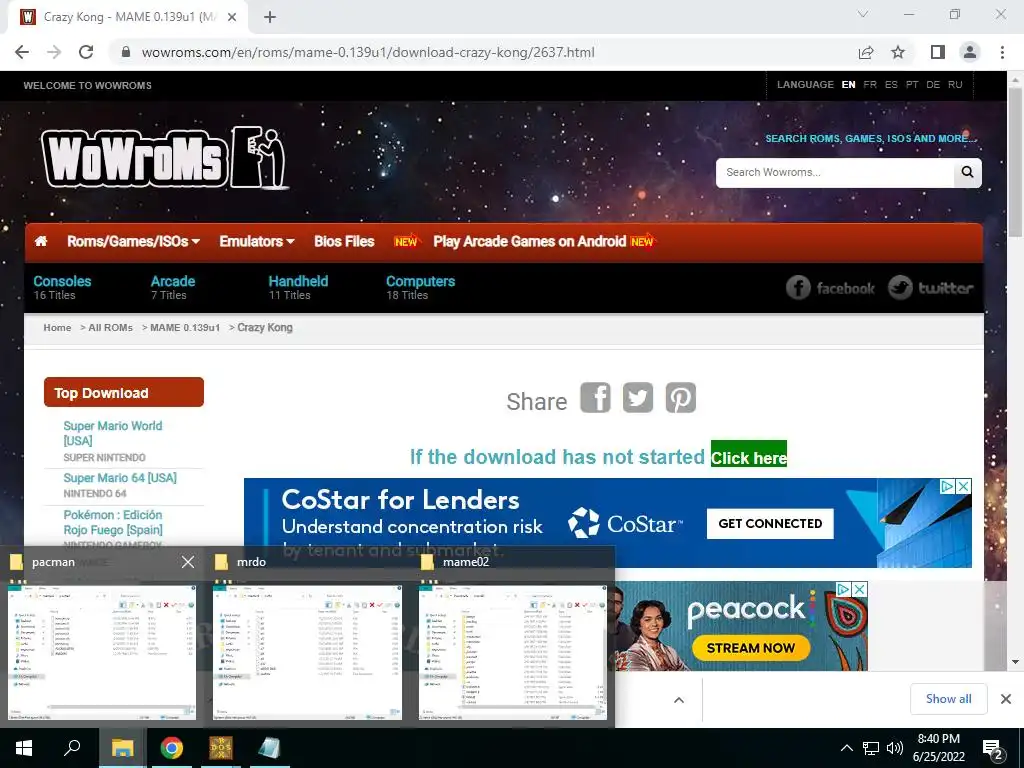Viewport: 1024px width, 768px height.
Task: Open Play Arcade Games on Android
Action: (x=530, y=242)
